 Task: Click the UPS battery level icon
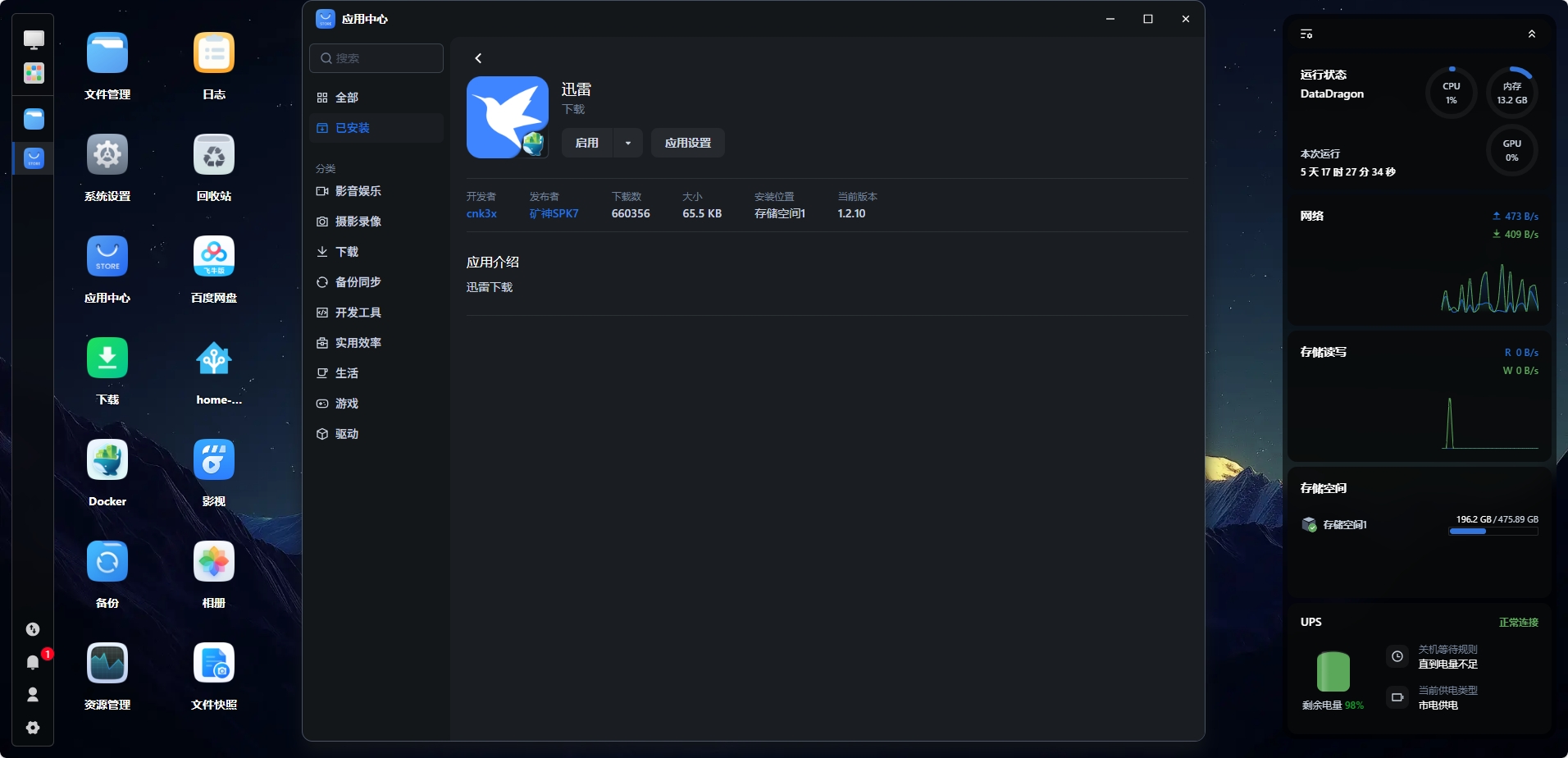[x=1333, y=672]
